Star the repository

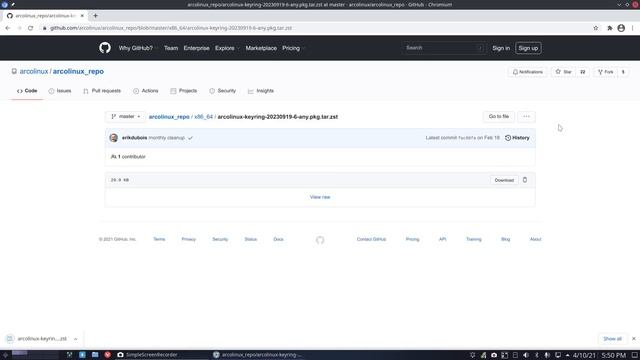coord(563,72)
